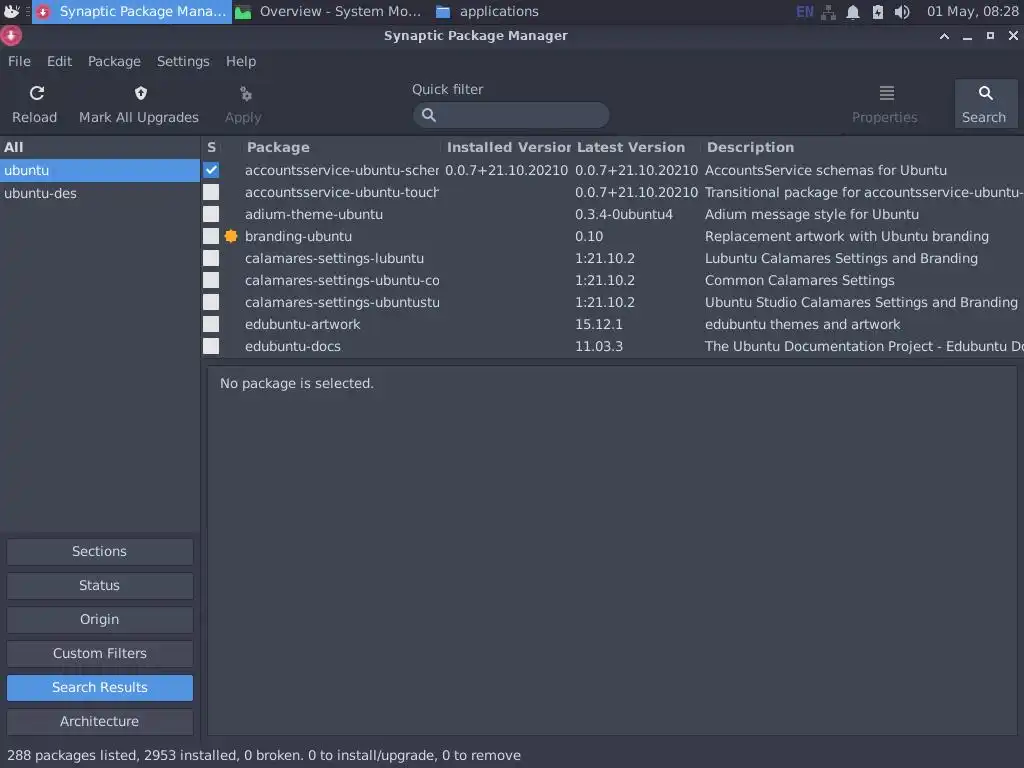Click the orange star icon beside branding-ubuntu
This screenshot has width=1024, height=768.
click(x=231, y=236)
